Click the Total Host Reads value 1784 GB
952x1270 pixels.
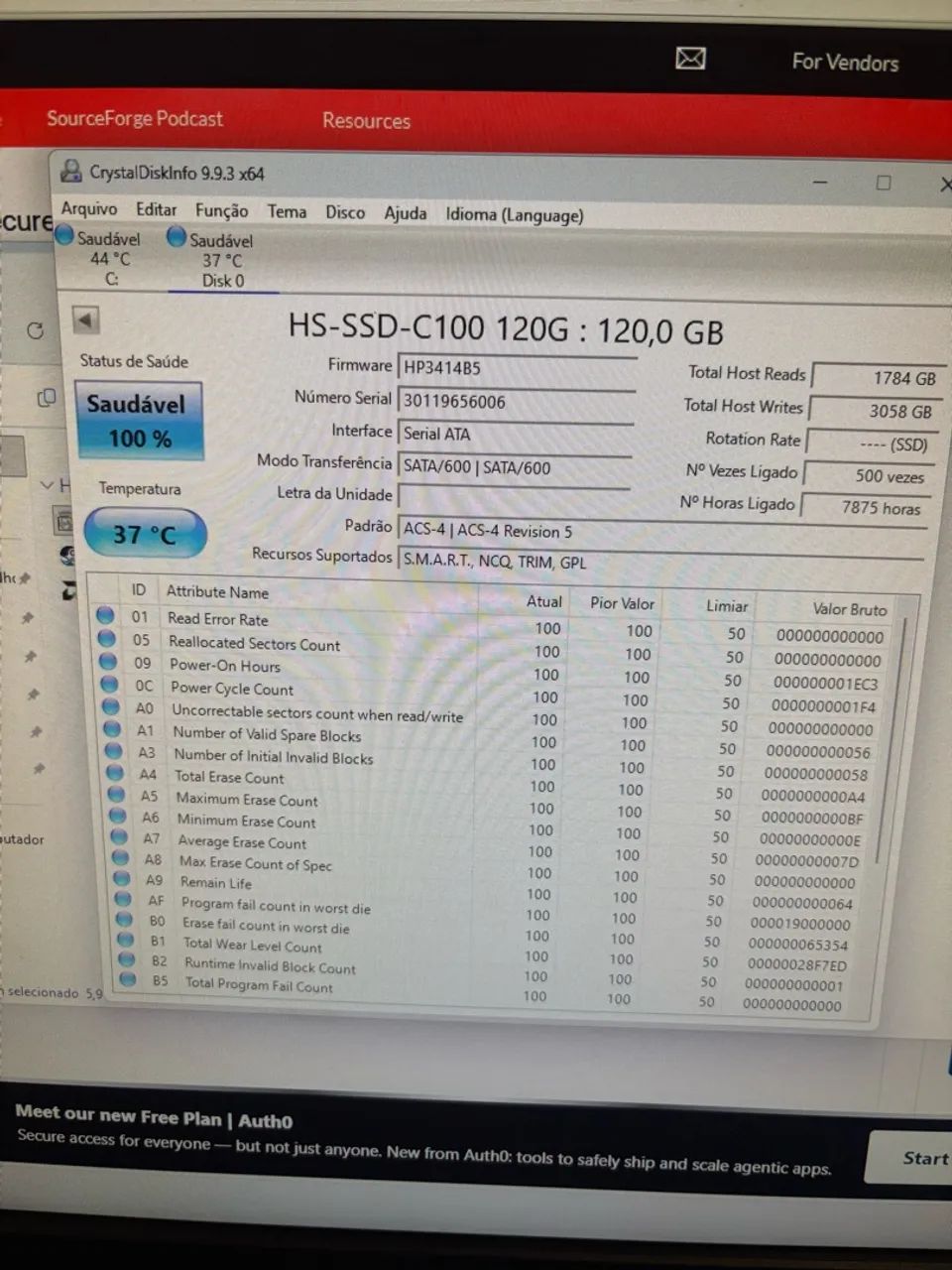[878, 378]
